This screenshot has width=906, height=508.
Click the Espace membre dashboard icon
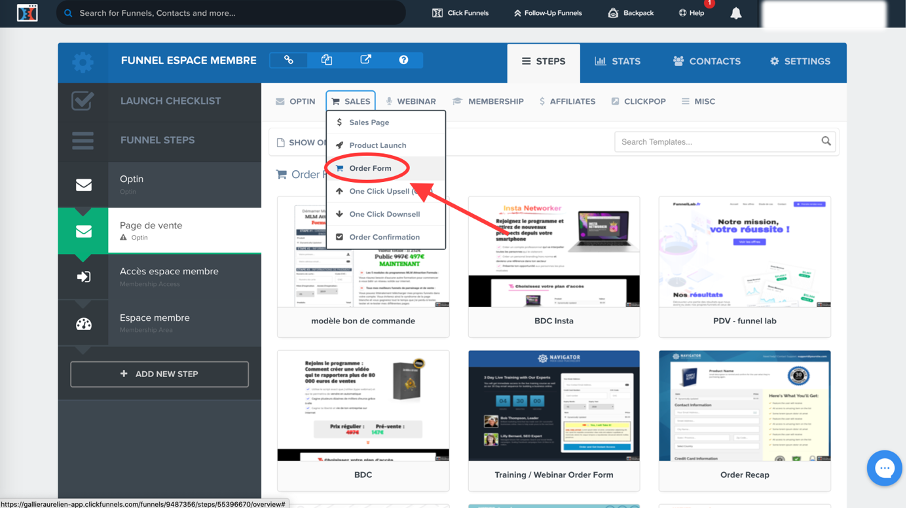[83, 324]
